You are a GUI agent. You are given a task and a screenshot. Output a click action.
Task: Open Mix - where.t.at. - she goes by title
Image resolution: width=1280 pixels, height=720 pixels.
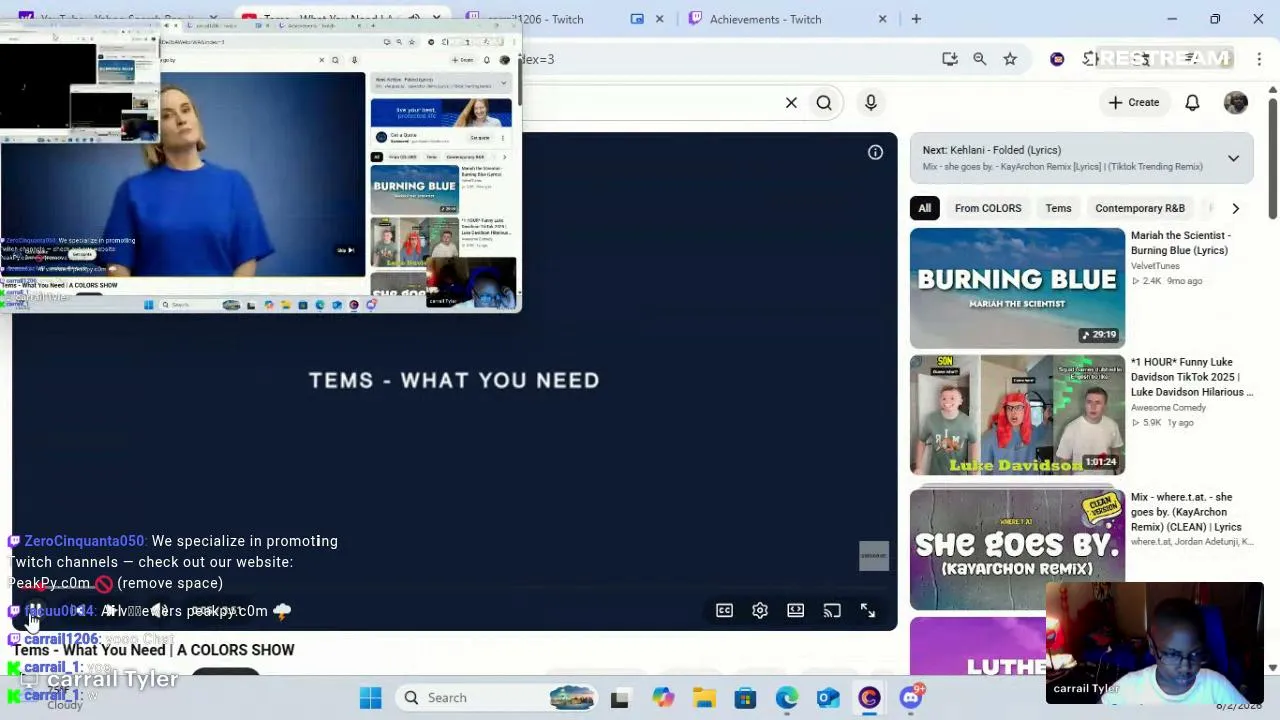point(1186,512)
